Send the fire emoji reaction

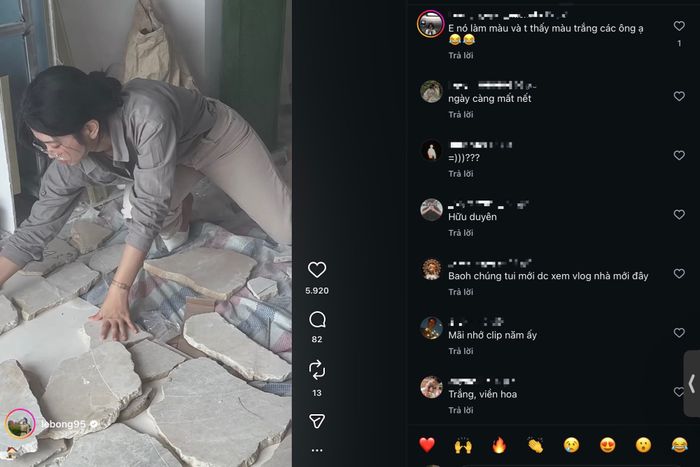coord(499,445)
